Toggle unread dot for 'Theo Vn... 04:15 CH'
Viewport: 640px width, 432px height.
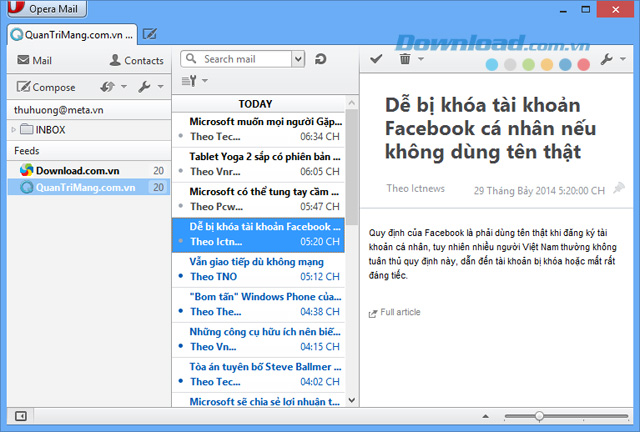pyautogui.click(x=181, y=347)
